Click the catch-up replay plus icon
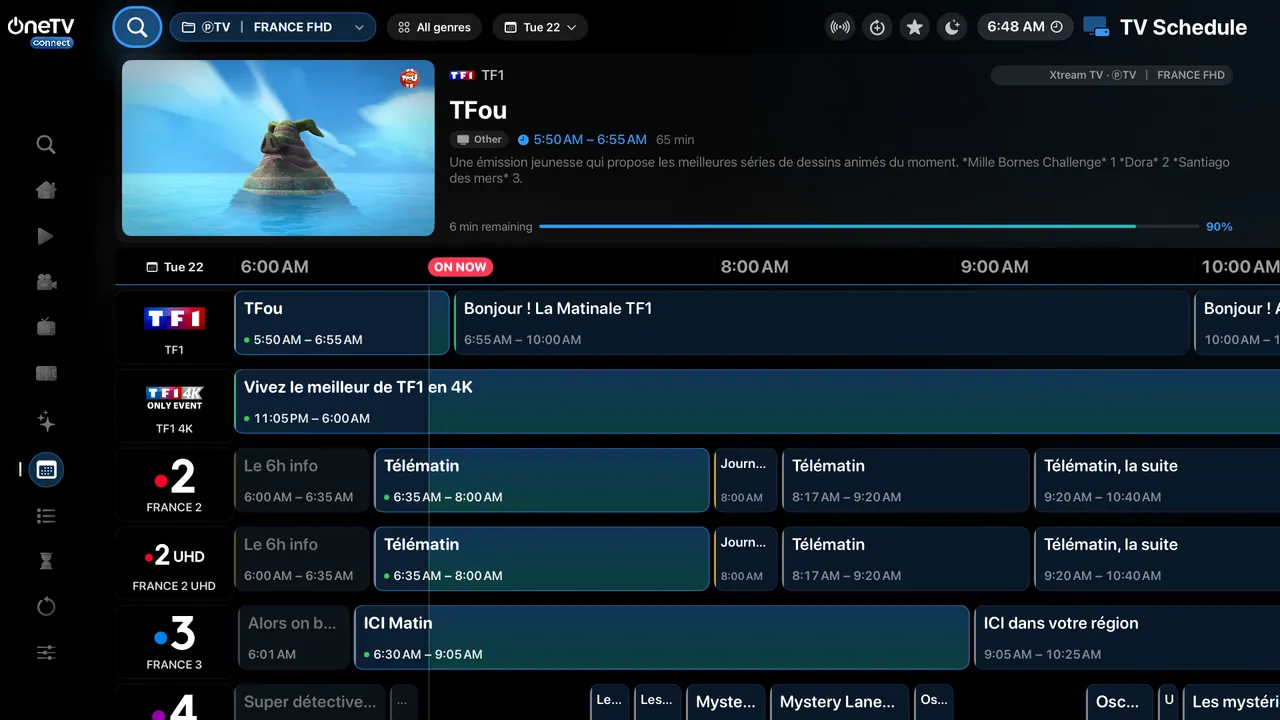 (877, 27)
